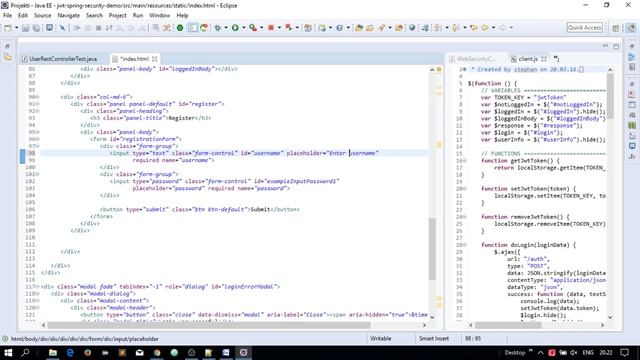The height and width of the screenshot is (360, 640).
Task: Open the Help menu
Action: 182,16
